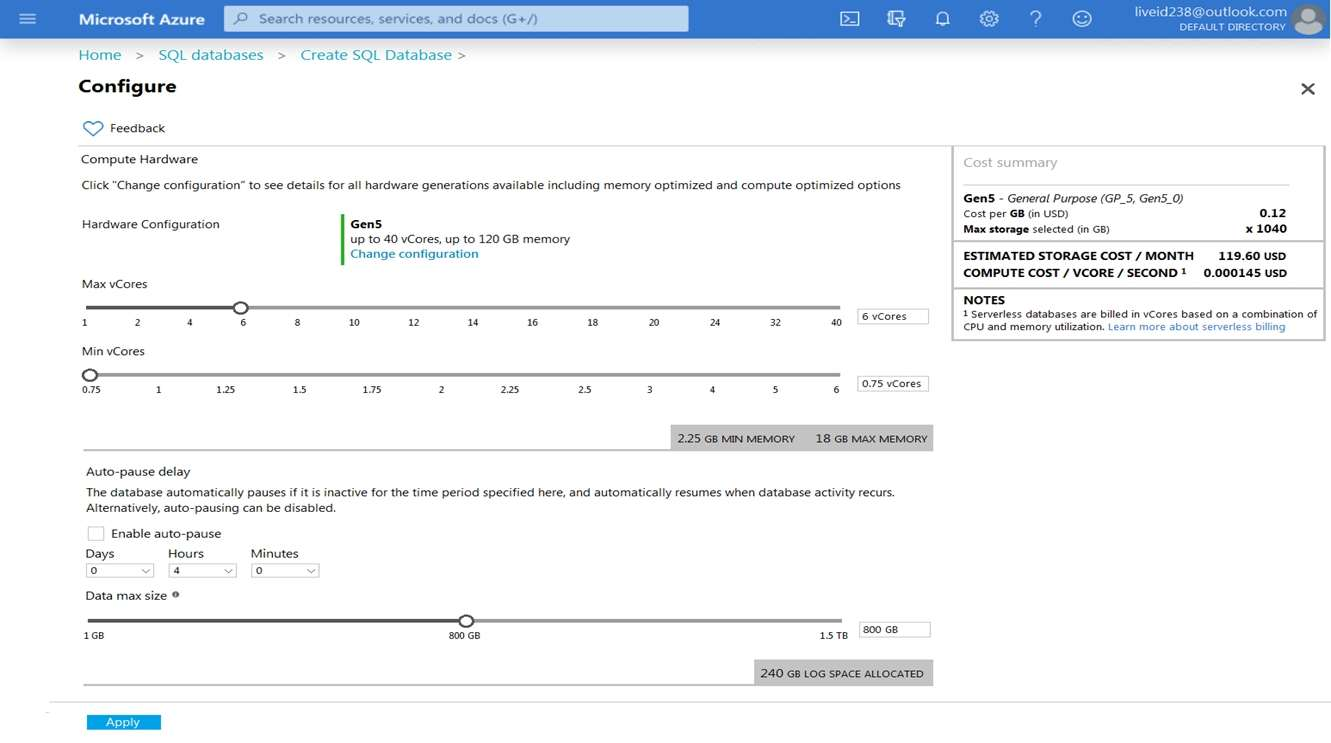
Task: Open the help question mark menu
Action: point(1035,19)
